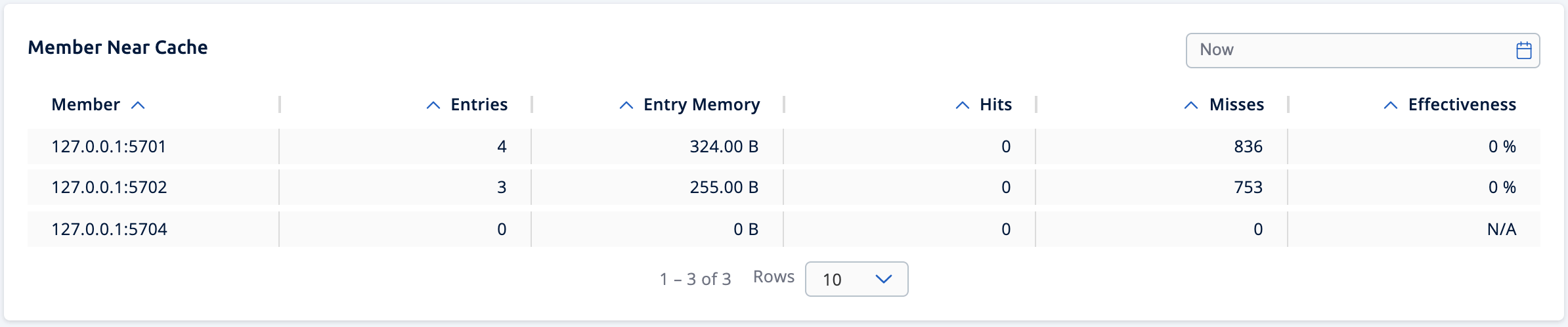
Task: Click the Now time selector field
Action: point(1353,51)
